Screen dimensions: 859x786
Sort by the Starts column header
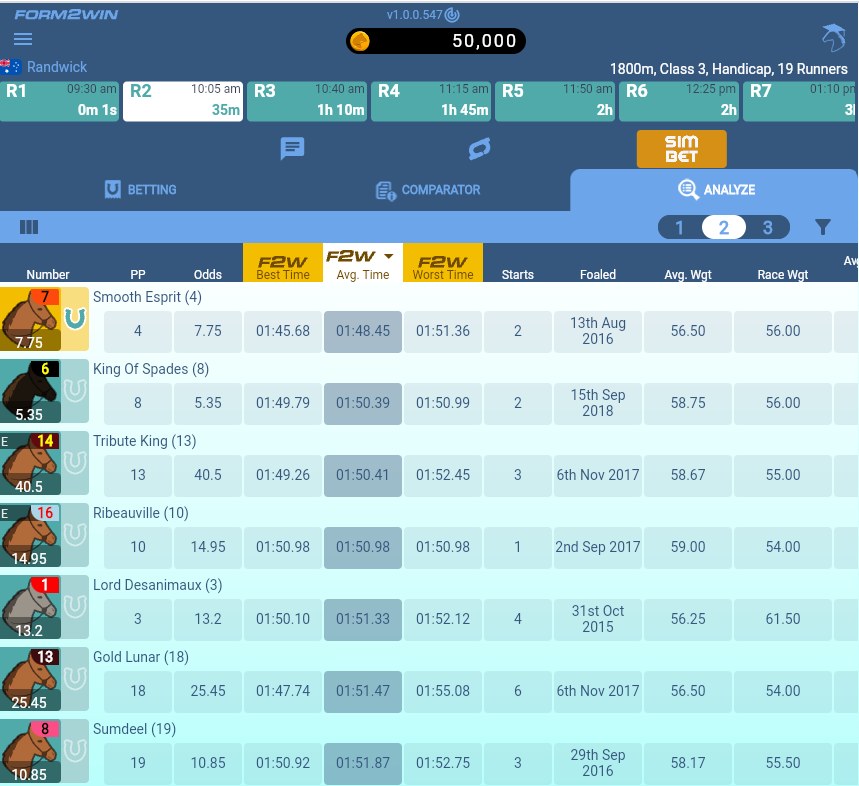[x=518, y=274]
